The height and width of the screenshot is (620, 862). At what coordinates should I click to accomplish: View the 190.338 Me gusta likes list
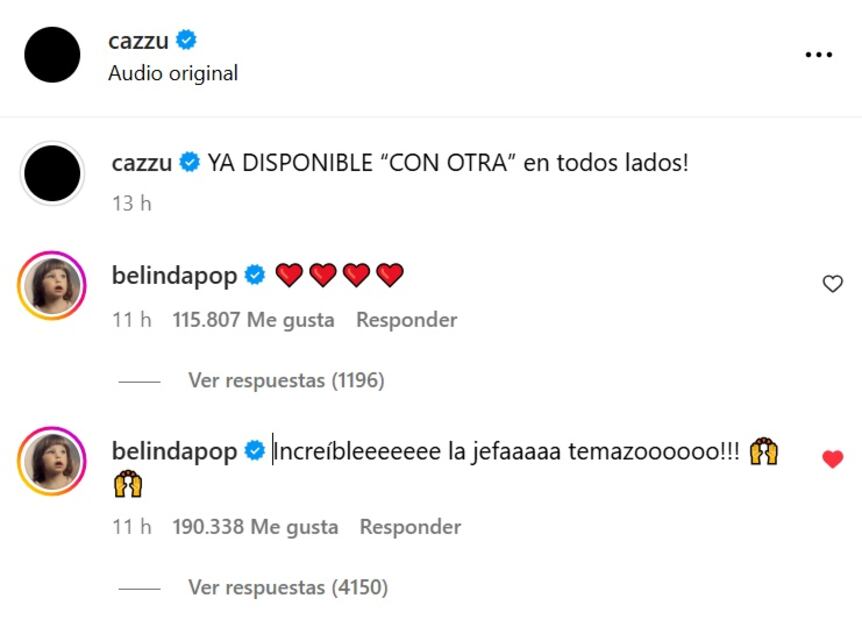pos(255,526)
